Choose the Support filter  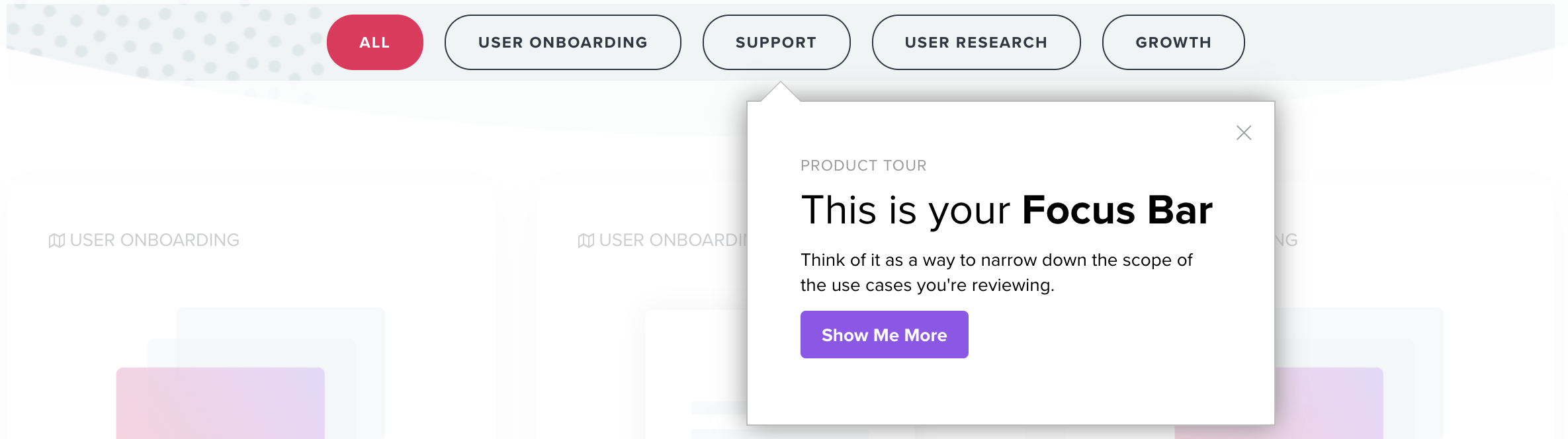click(x=776, y=42)
